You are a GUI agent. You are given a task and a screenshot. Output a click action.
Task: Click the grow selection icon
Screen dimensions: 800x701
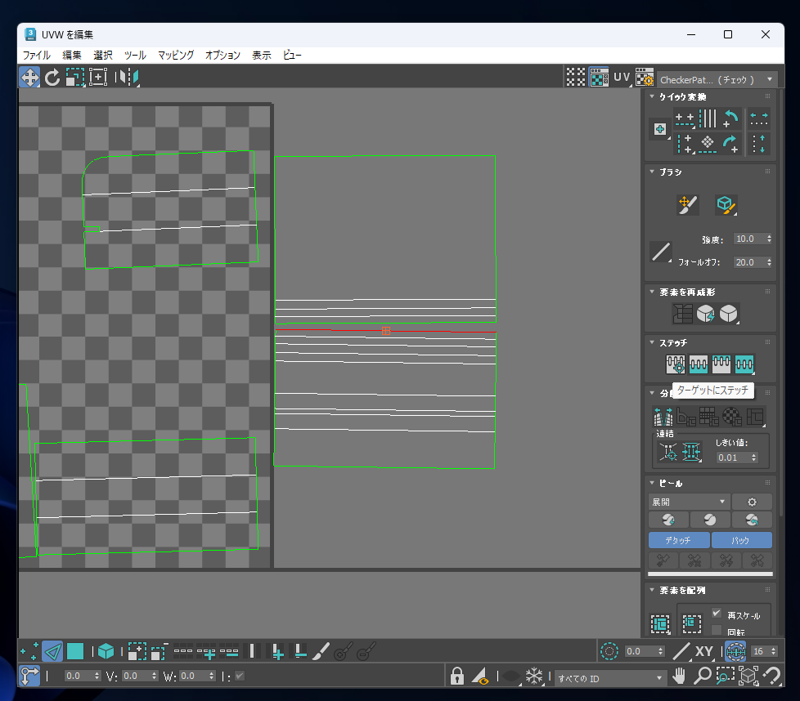coord(136,652)
